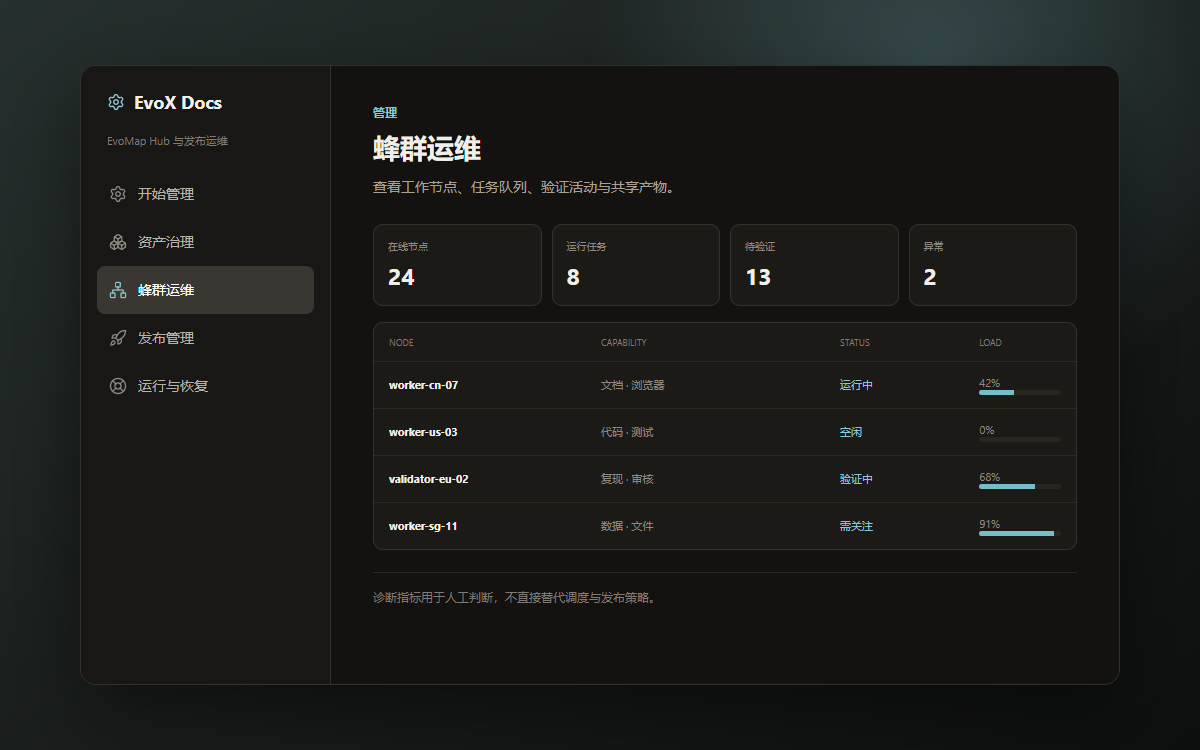The width and height of the screenshot is (1200, 750).
Task: Click the 91% load bar for worker-sg-11
Action: pos(1020,534)
